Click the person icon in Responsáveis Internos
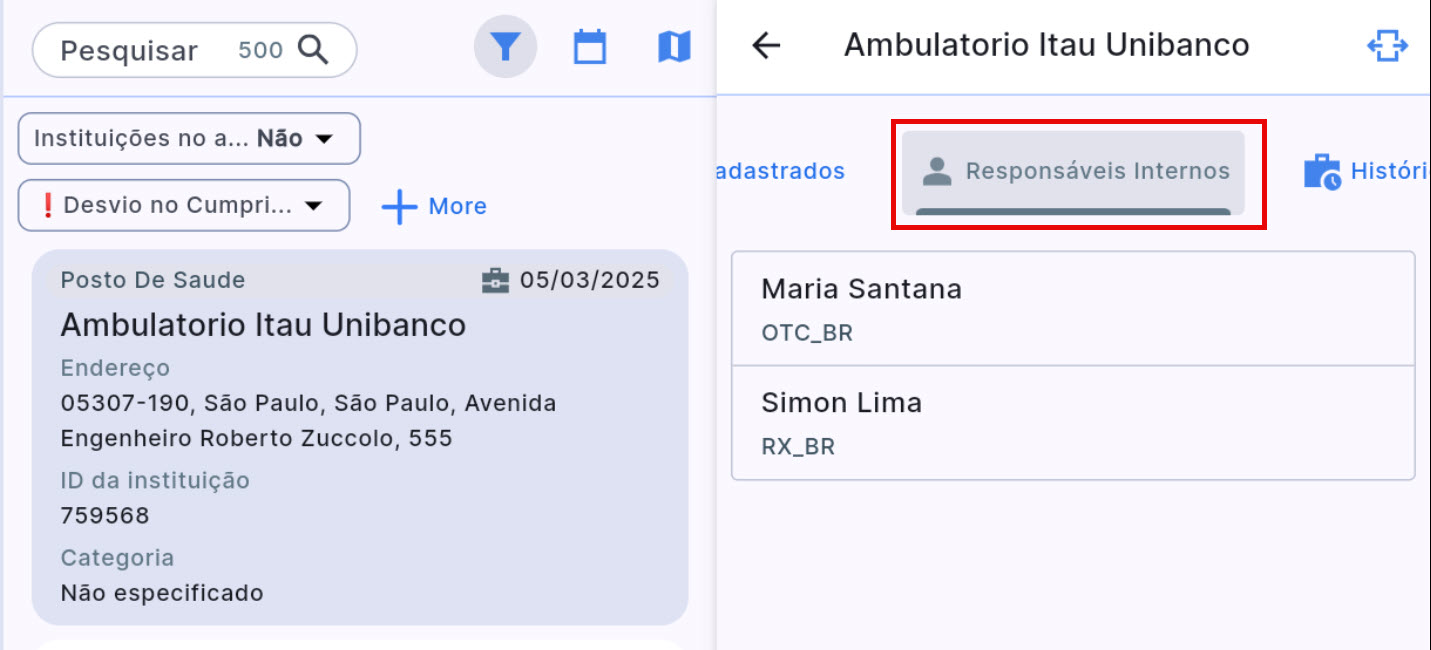The height and width of the screenshot is (650, 1431). tap(937, 171)
